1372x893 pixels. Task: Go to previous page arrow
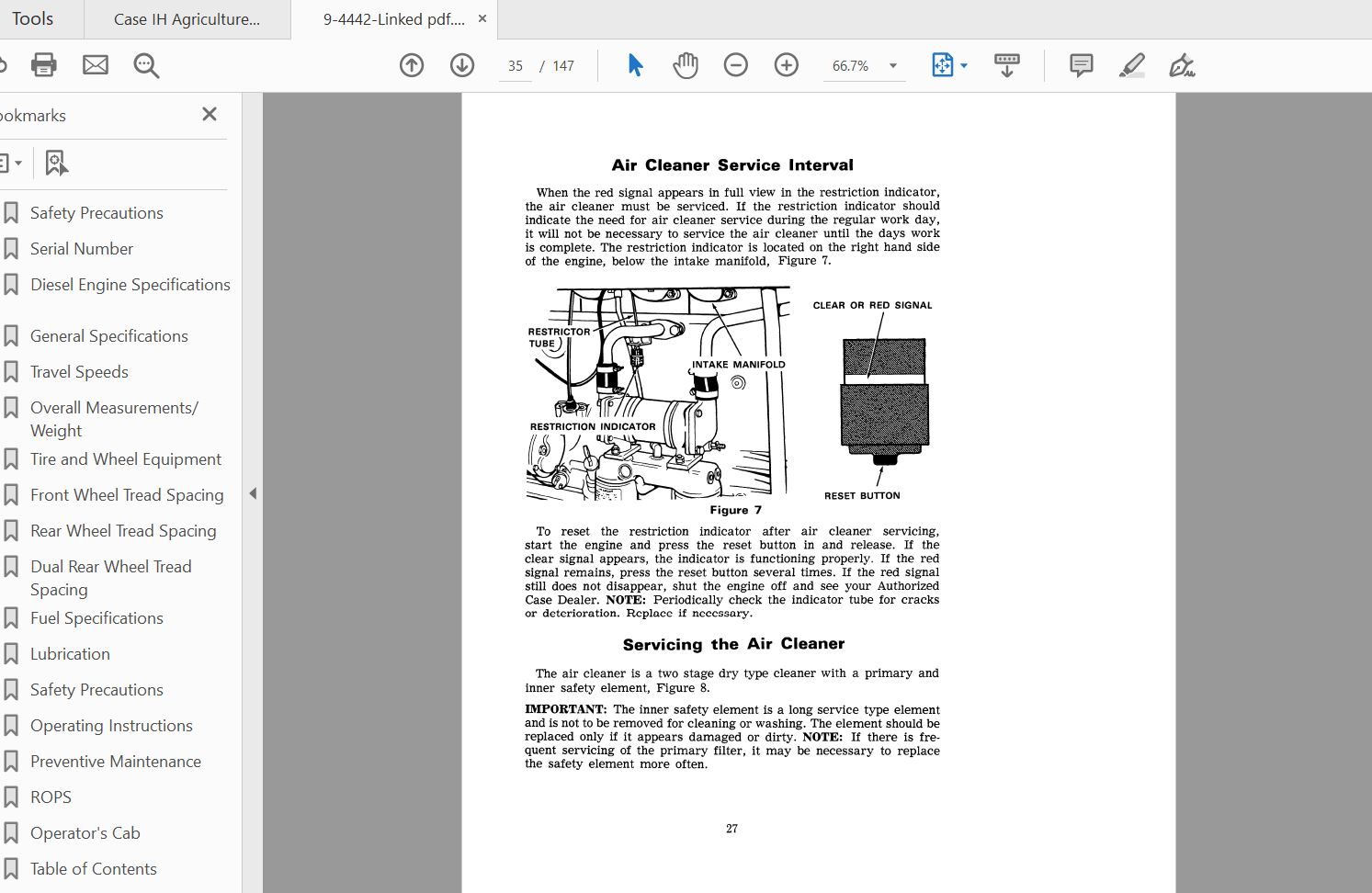(x=412, y=65)
